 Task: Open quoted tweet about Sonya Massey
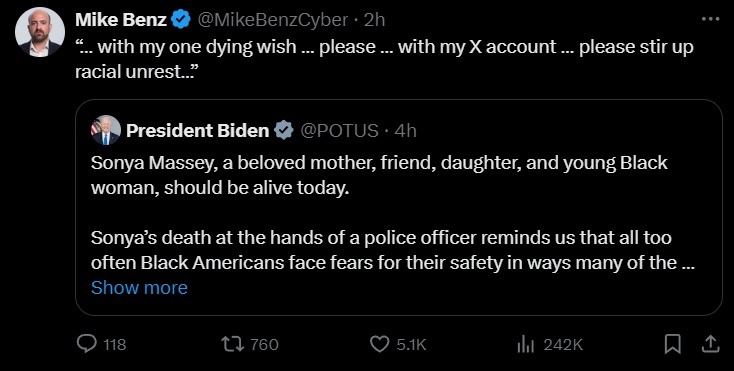tap(399, 207)
